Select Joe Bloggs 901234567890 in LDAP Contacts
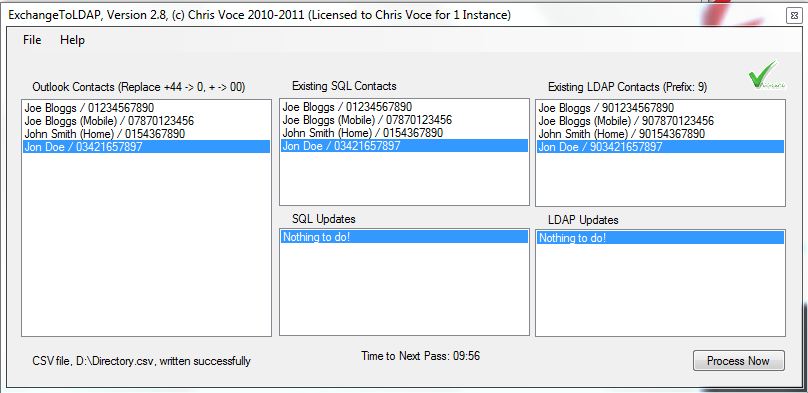This screenshot has width=808, height=393. pyautogui.click(x=660, y=108)
